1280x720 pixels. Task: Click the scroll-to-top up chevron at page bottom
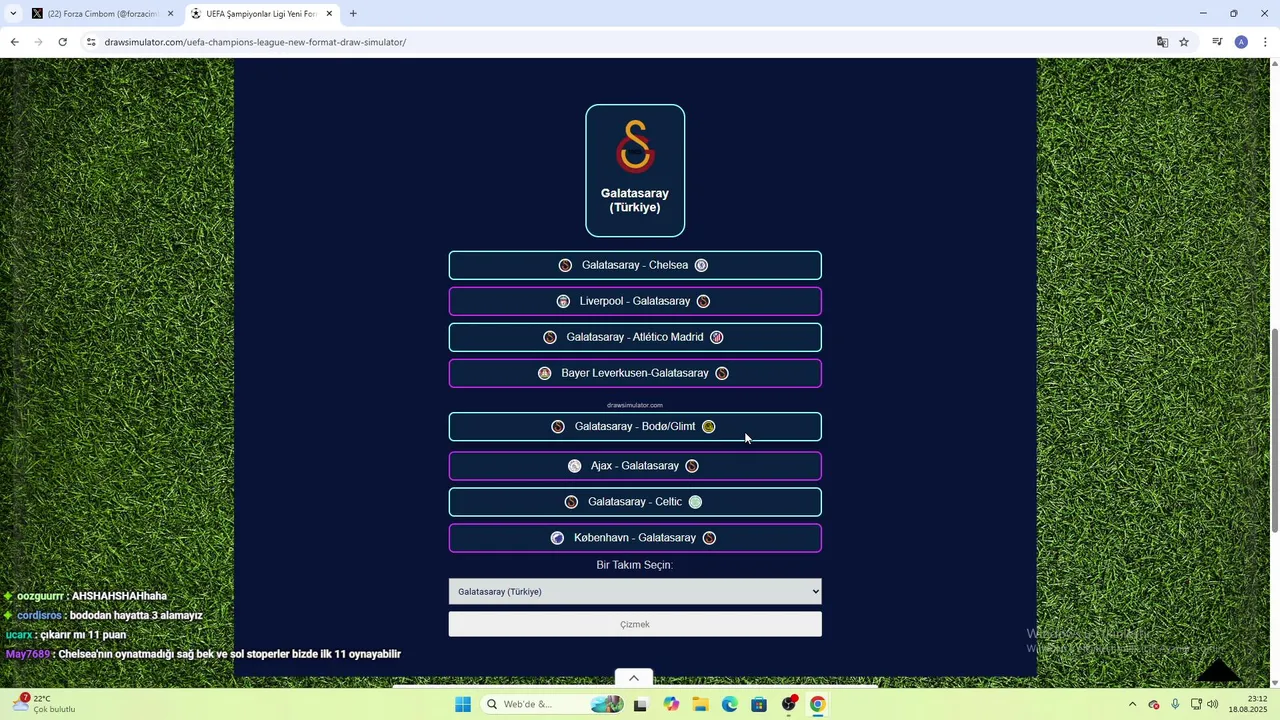pyautogui.click(x=634, y=678)
